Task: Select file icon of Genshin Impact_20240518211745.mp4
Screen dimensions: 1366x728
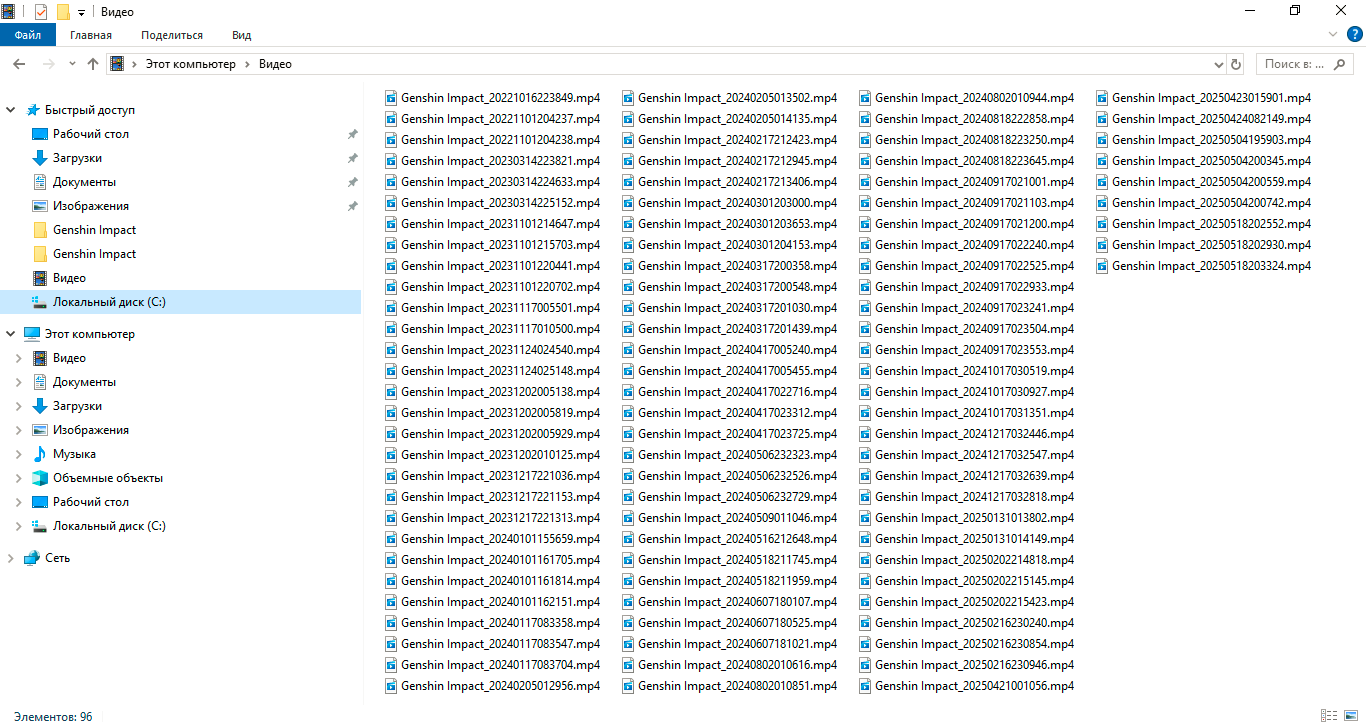Action: 628,560
